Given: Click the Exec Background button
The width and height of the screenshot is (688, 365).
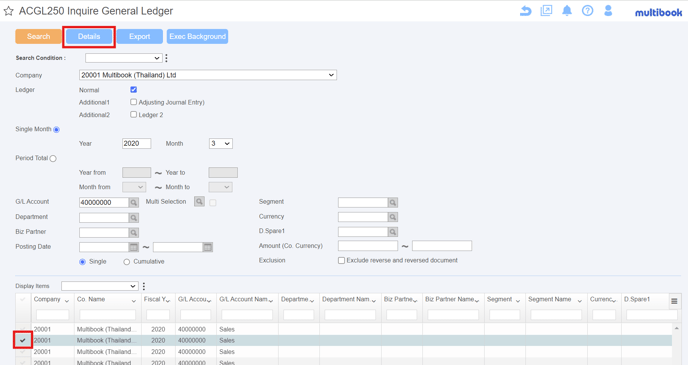Looking at the screenshot, I should click(197, 36).
